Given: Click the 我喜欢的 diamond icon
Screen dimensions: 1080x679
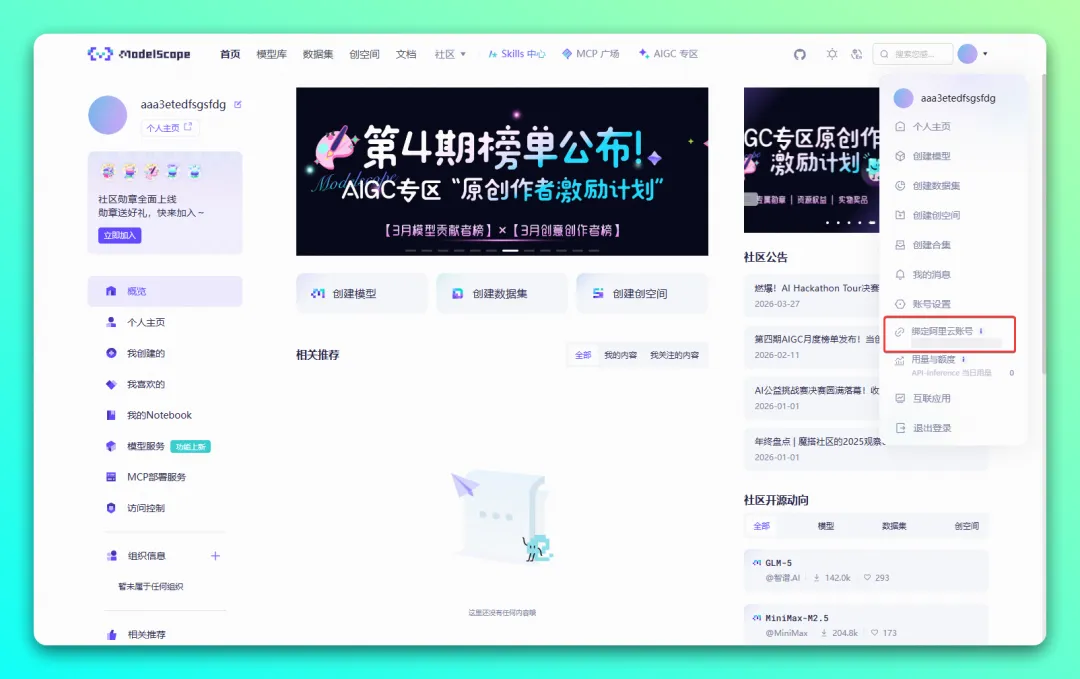Looking at the screenshot, I should pyautogui.click(x=111, y=384).
